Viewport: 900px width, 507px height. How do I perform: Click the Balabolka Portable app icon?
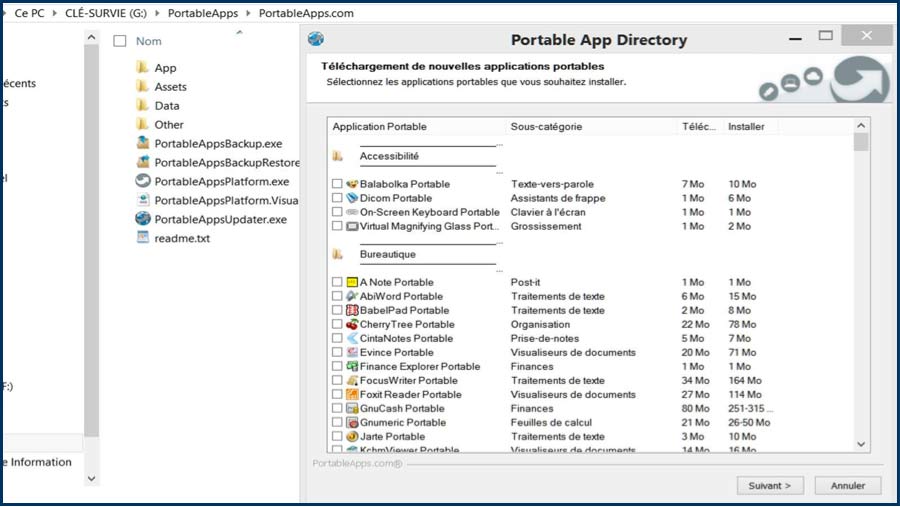[x=352, y=184]
